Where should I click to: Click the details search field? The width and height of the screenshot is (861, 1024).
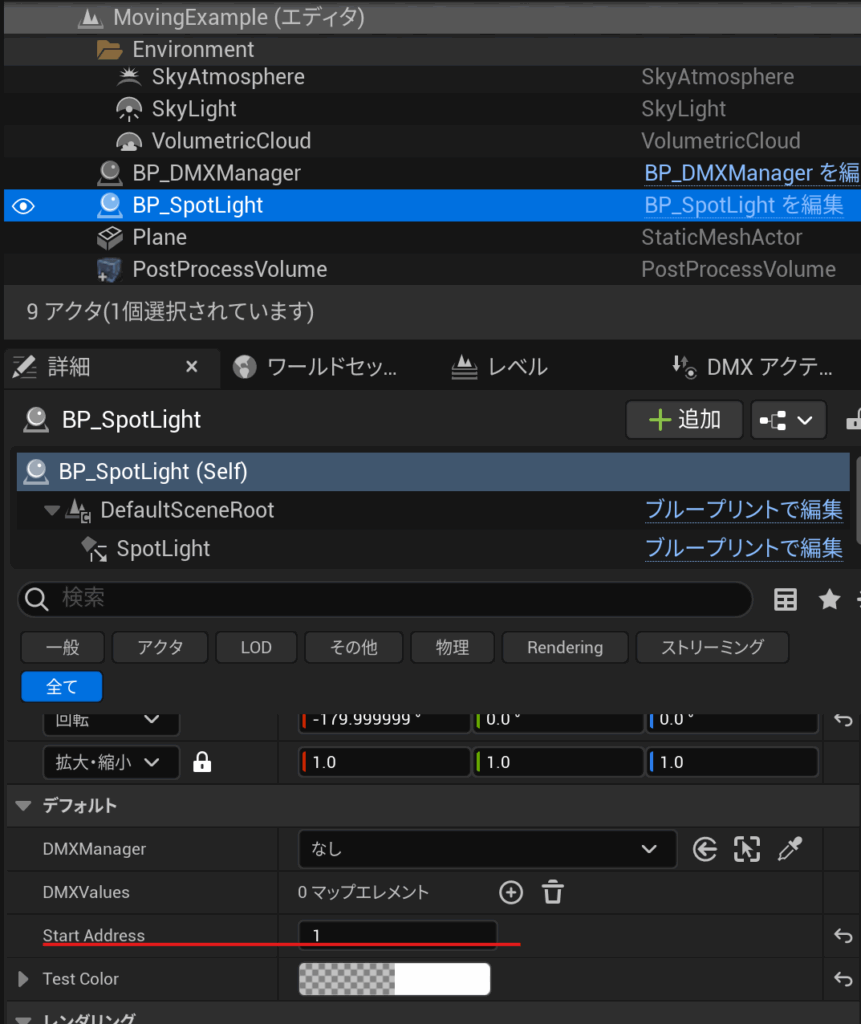coord(385,599)
